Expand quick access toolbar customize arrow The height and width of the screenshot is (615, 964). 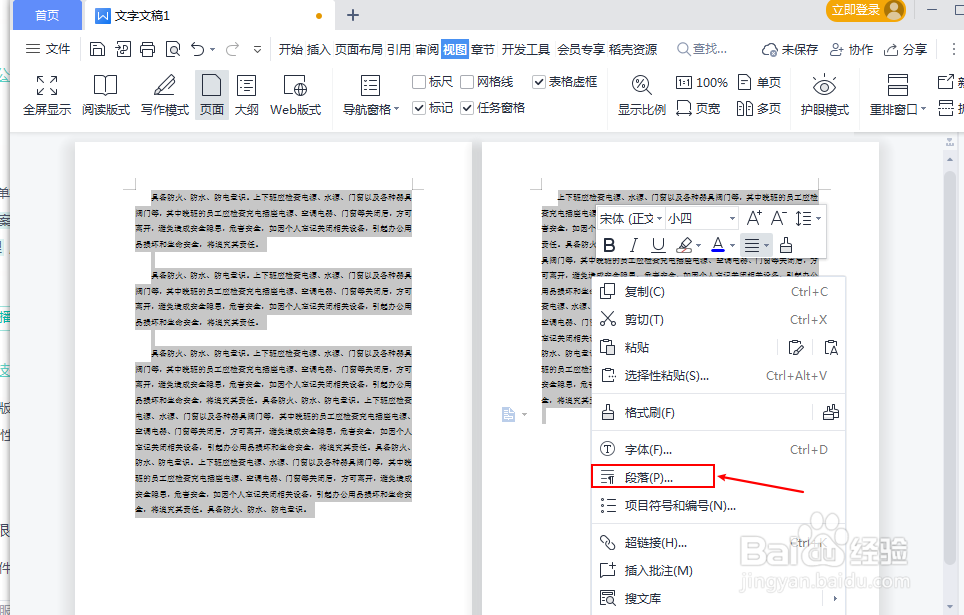click(258, 49)
